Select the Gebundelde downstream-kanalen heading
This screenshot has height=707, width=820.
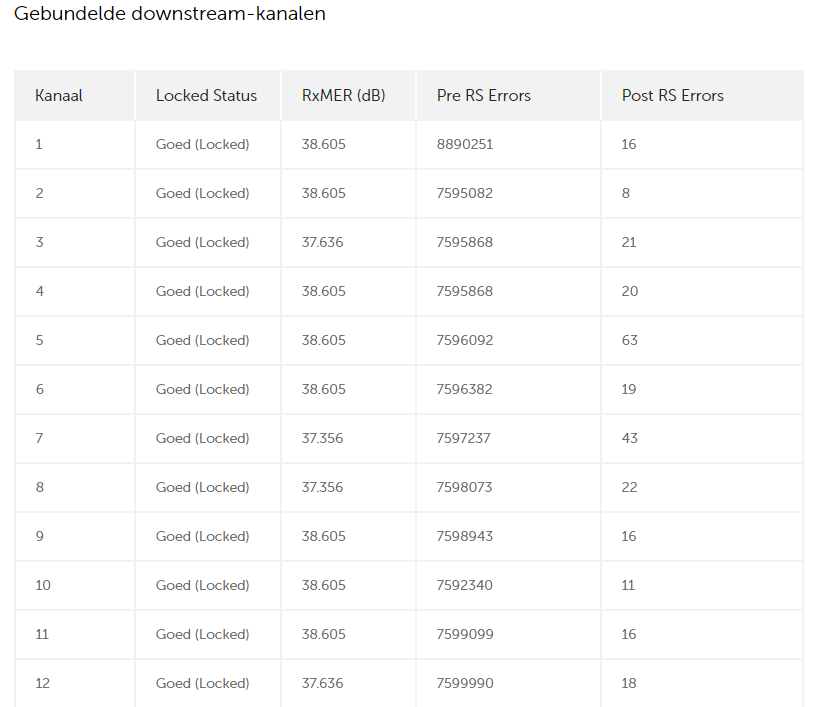click(x=169, y=13)
